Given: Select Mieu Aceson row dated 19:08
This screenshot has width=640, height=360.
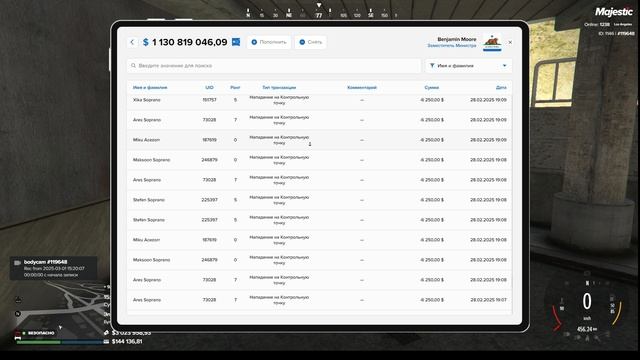Looking at the screenshot, I should [x=319, y=240].
